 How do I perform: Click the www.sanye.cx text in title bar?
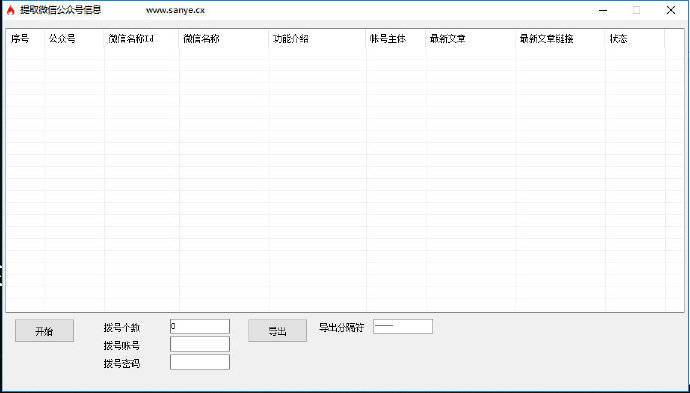(x=175, y=11)
